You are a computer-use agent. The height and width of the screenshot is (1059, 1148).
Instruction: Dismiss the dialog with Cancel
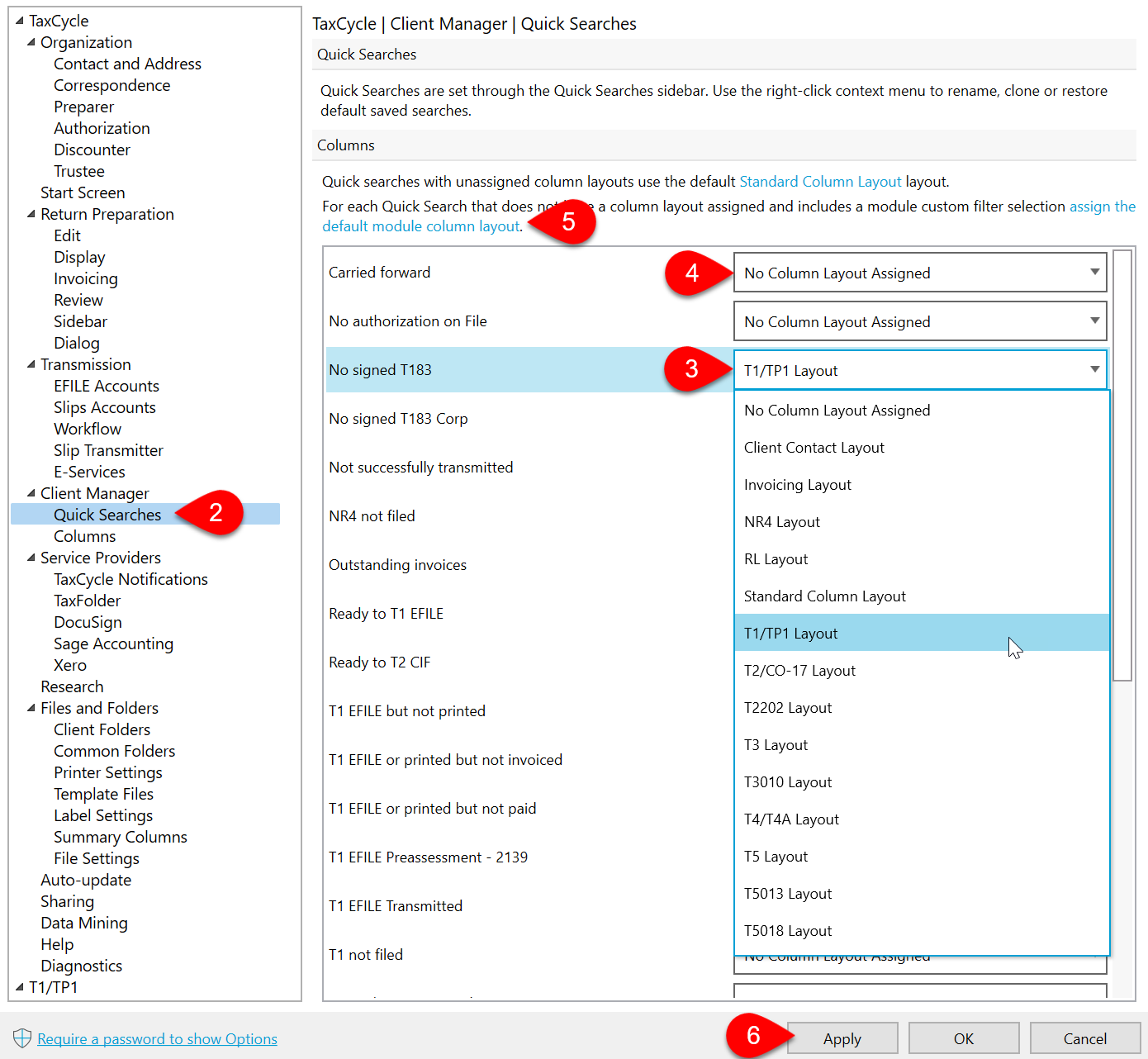(x=1085, y=1038)
